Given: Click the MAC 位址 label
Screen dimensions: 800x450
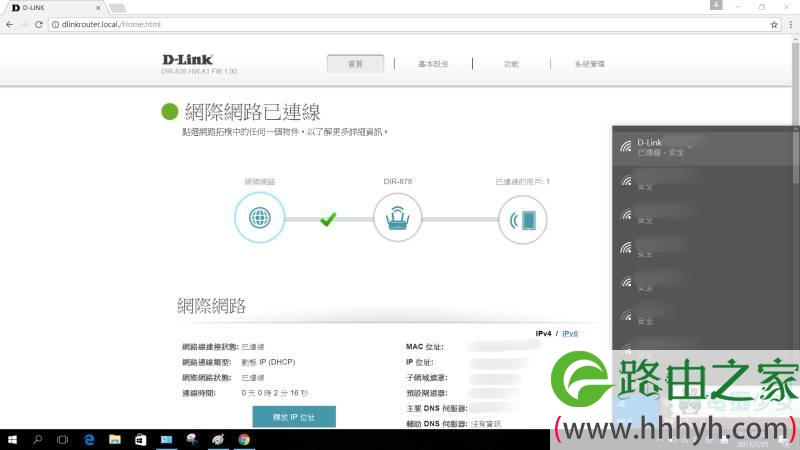Looking at the screenshot, I should [x=424, y=346].
